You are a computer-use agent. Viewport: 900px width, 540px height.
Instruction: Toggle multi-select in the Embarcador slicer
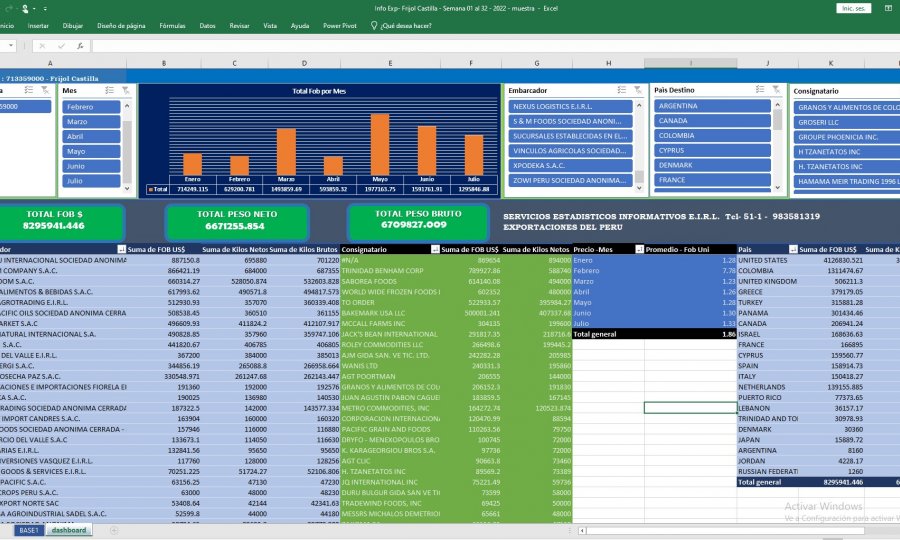click(x=622, y=90)
